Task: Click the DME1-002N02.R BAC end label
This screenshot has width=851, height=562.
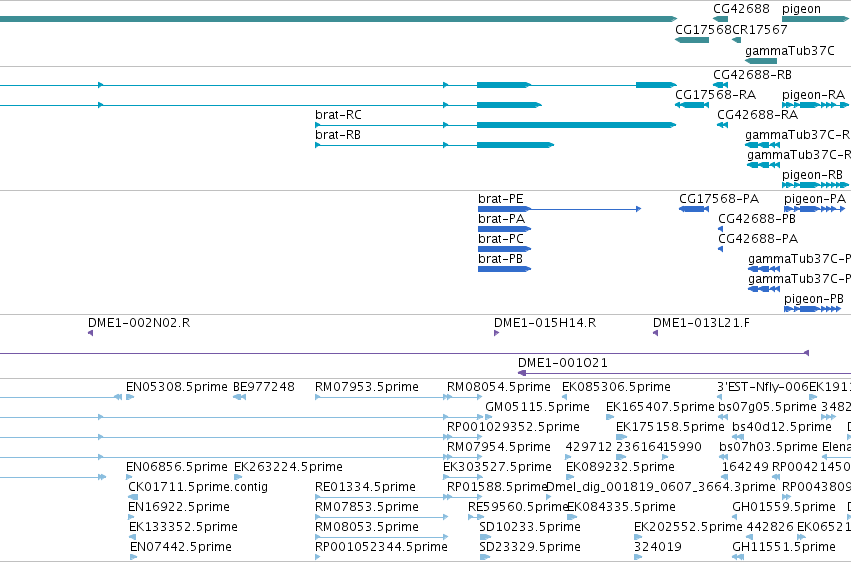Action: tap(139, 323)
